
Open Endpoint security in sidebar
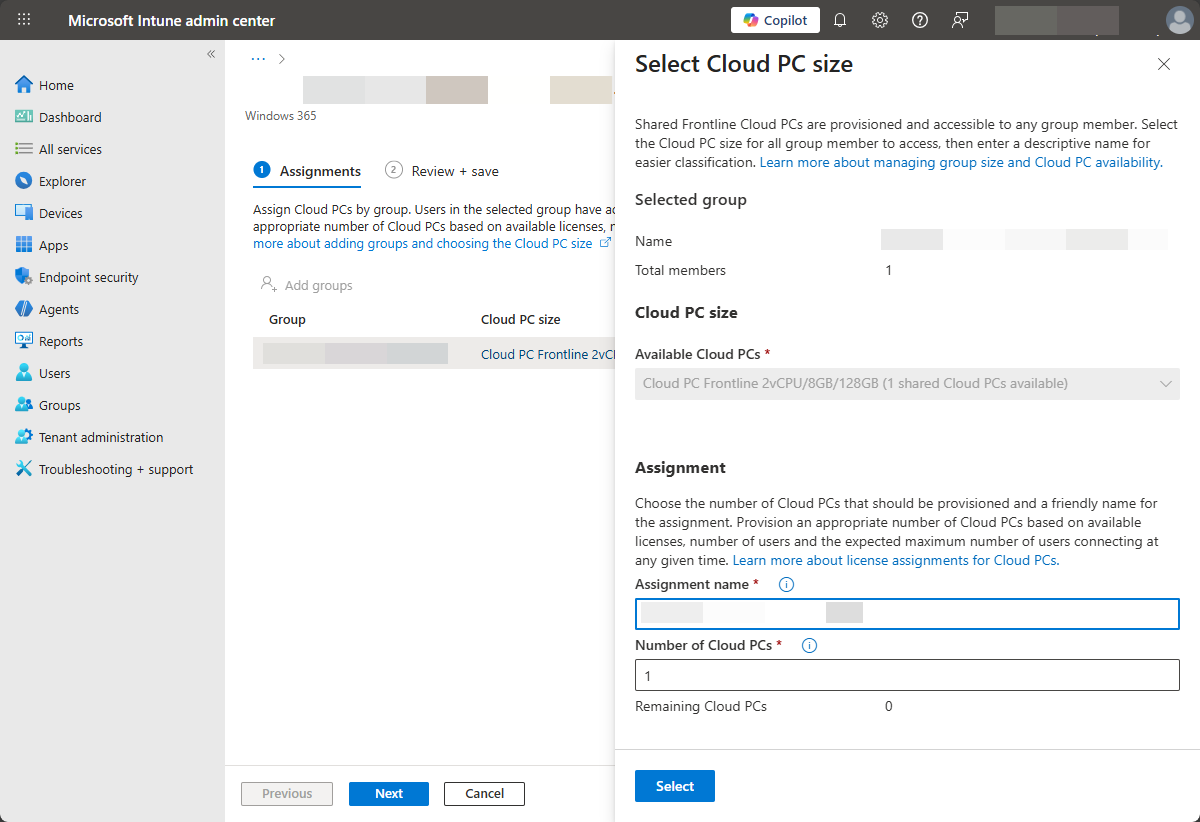(x=88, y=277)
